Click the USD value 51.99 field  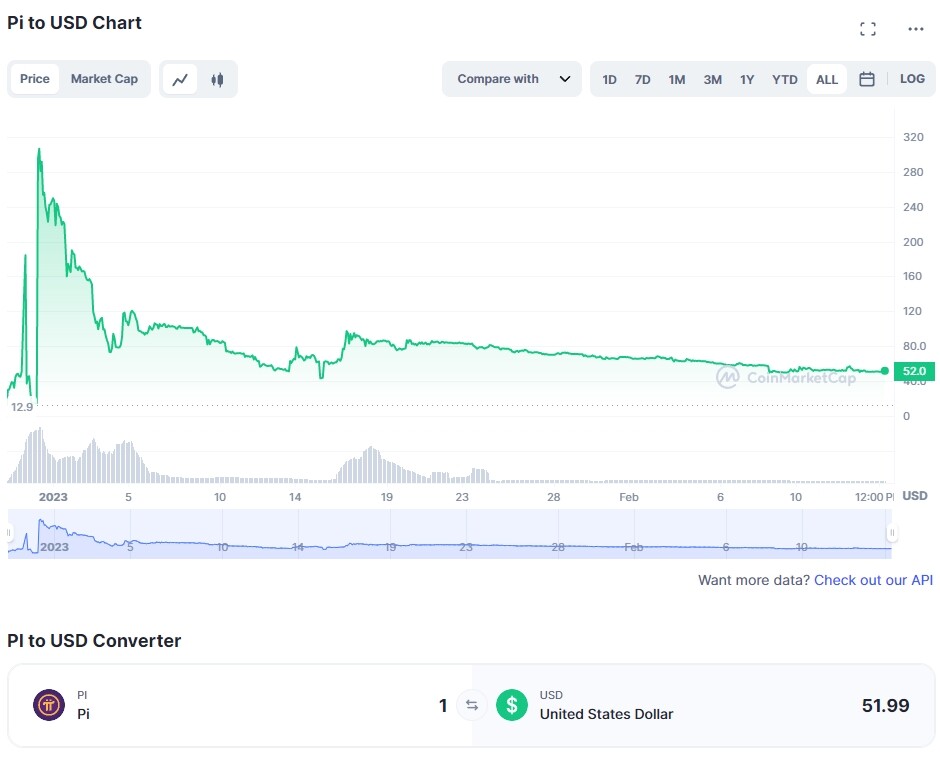(x=885, y=705)
